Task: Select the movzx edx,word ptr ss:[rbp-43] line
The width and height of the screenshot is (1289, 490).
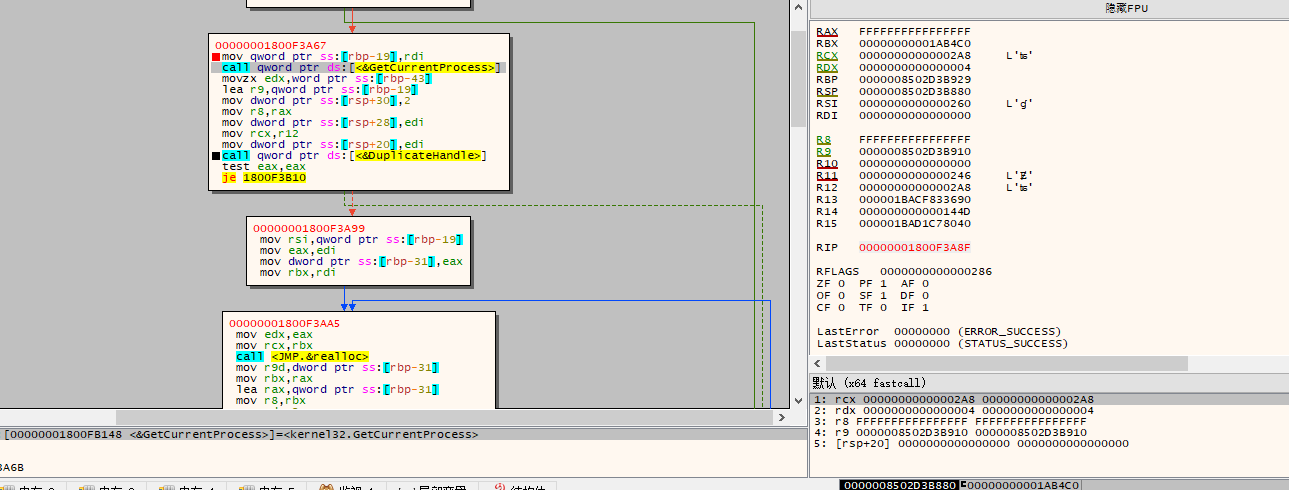Action: point(326,79)
